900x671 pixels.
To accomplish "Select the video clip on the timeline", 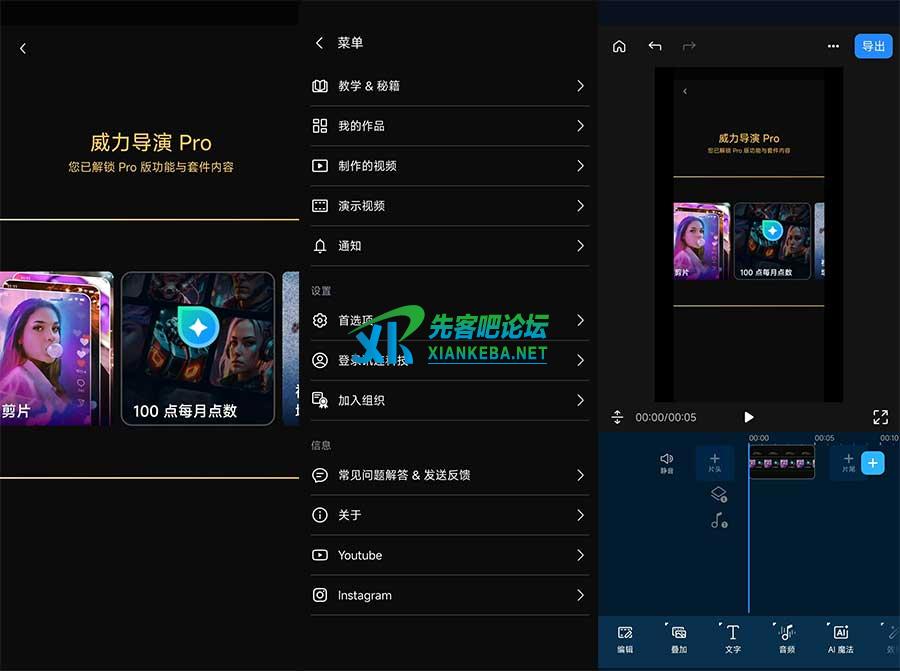I will [x=781, y=463].
